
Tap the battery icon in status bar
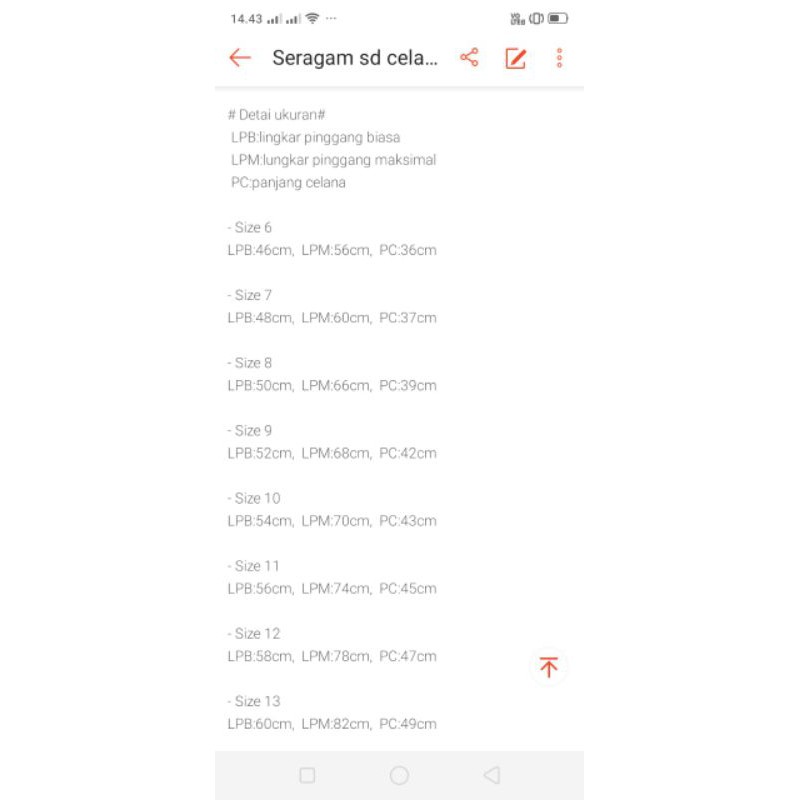[x=558, y=18]
